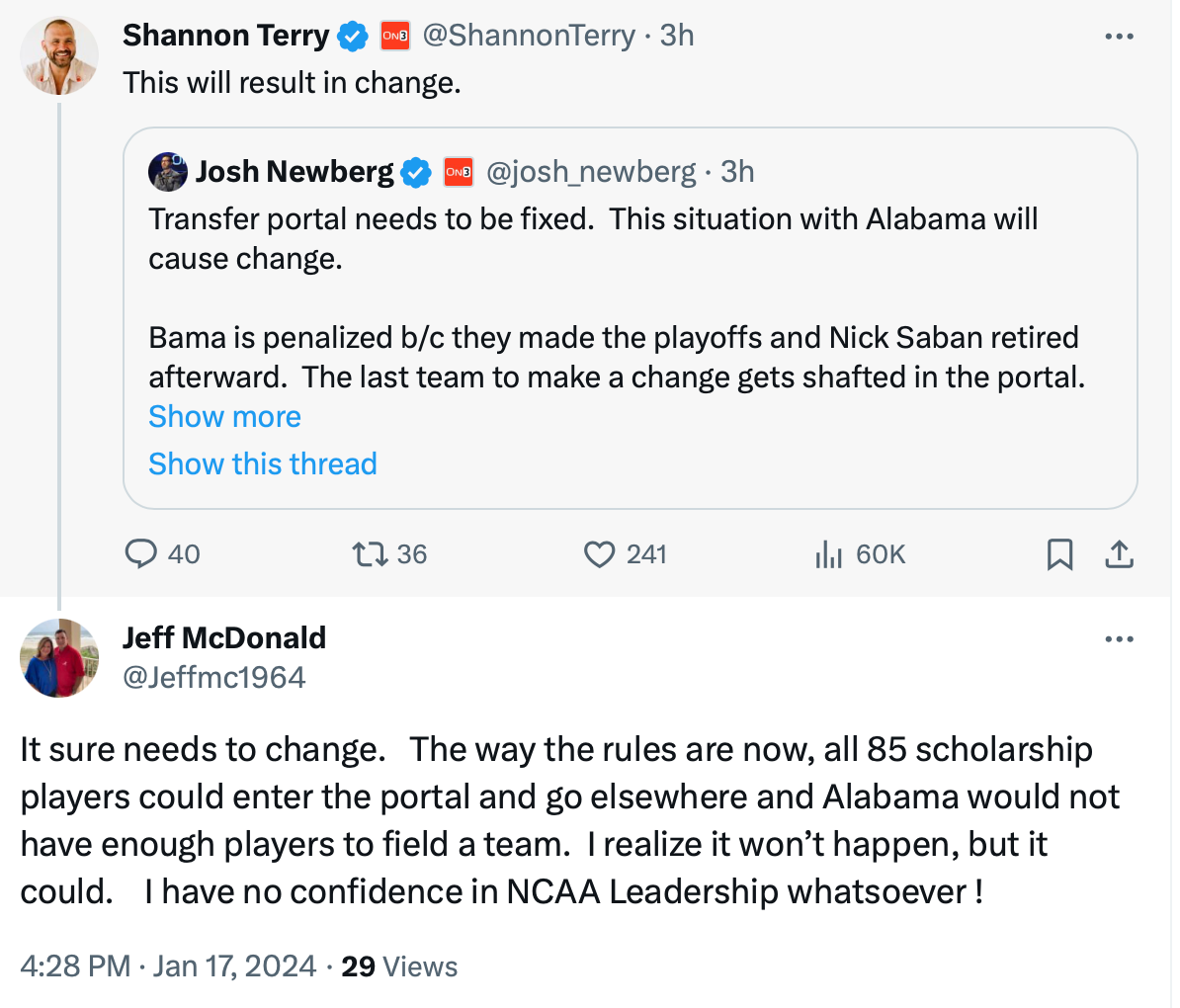
Task: Click On3 badge next to Josh Newberg
Action: (459, 172)
